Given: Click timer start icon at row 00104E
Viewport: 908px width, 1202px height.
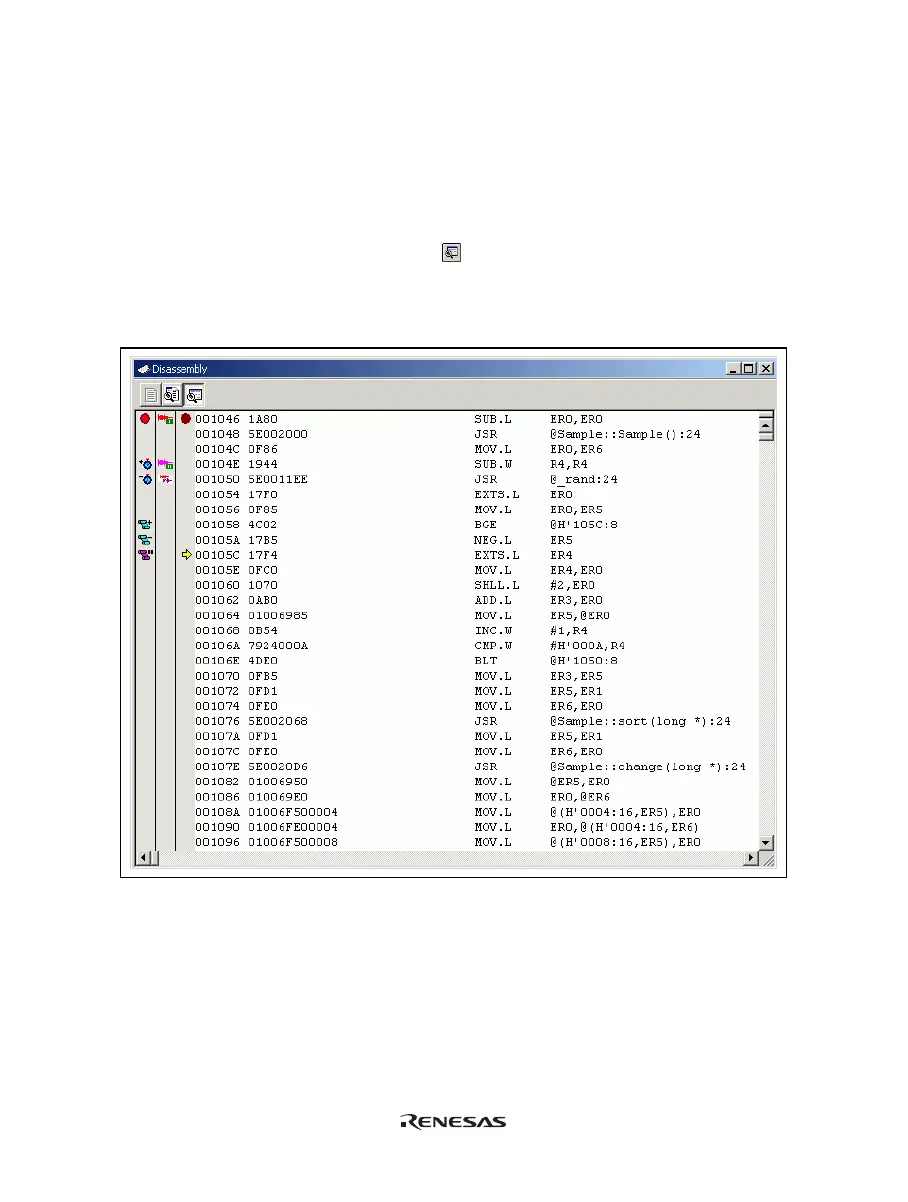Looking at the screenshot, I should click(145, 465).
